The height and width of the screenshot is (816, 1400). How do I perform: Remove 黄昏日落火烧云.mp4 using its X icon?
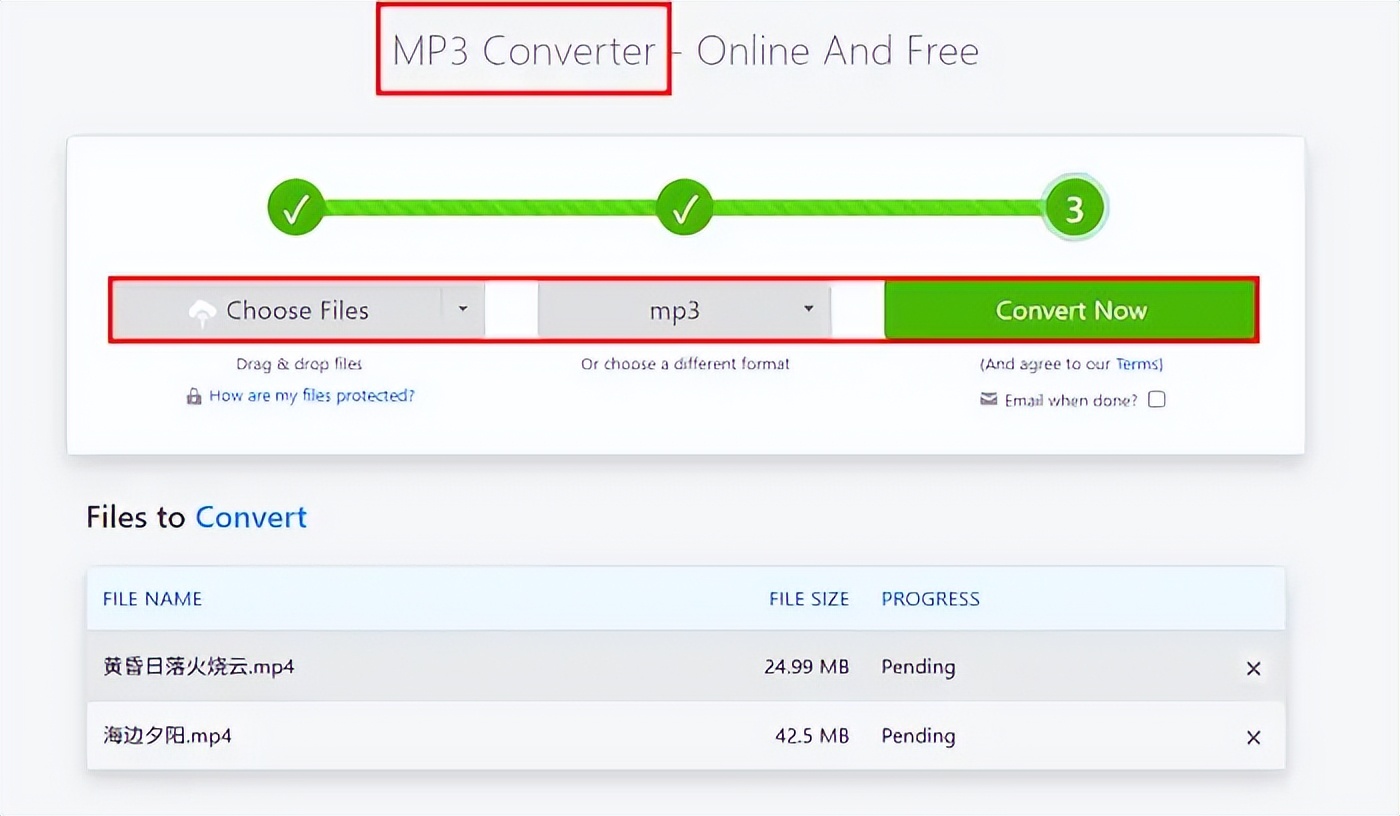(1253, 668)
